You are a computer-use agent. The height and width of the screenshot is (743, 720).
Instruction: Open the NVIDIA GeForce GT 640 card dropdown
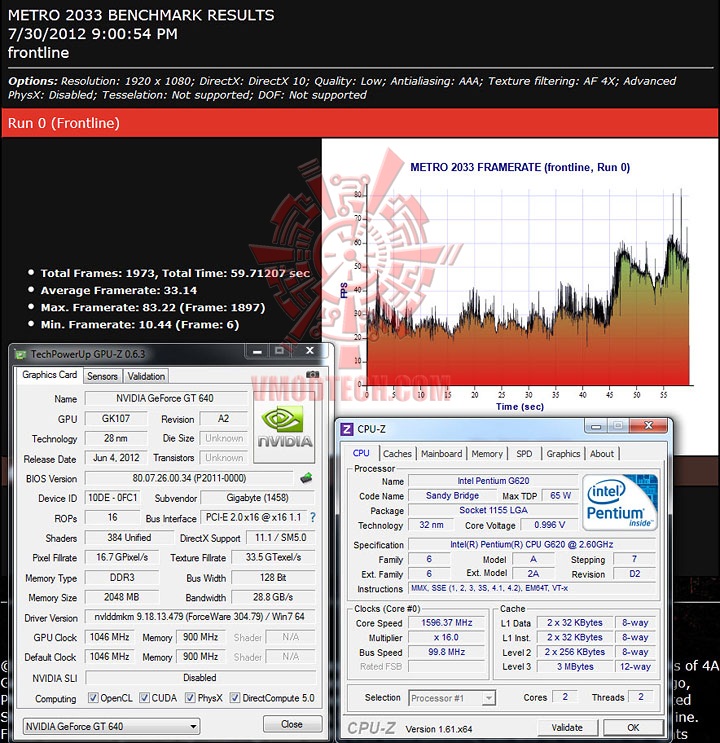111,726
